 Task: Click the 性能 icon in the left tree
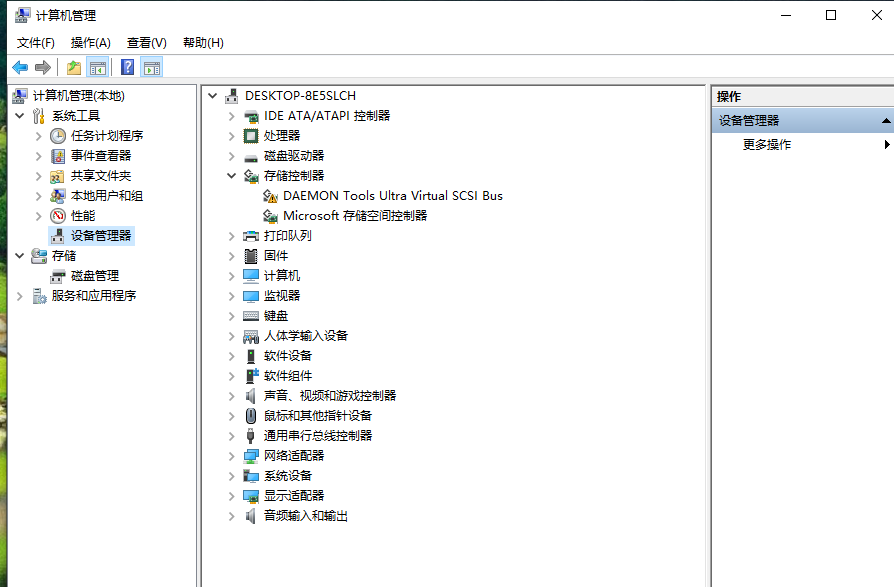58,216
